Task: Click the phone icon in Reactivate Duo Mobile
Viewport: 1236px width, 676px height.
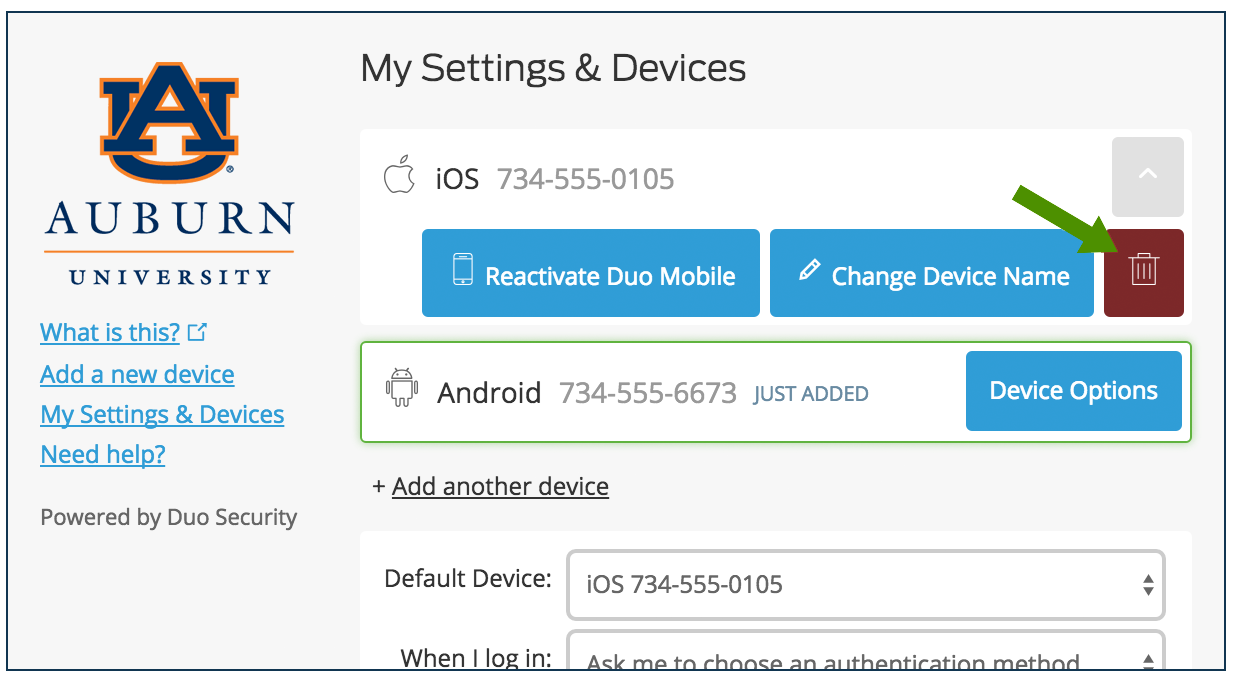Action: pos(462,270)
